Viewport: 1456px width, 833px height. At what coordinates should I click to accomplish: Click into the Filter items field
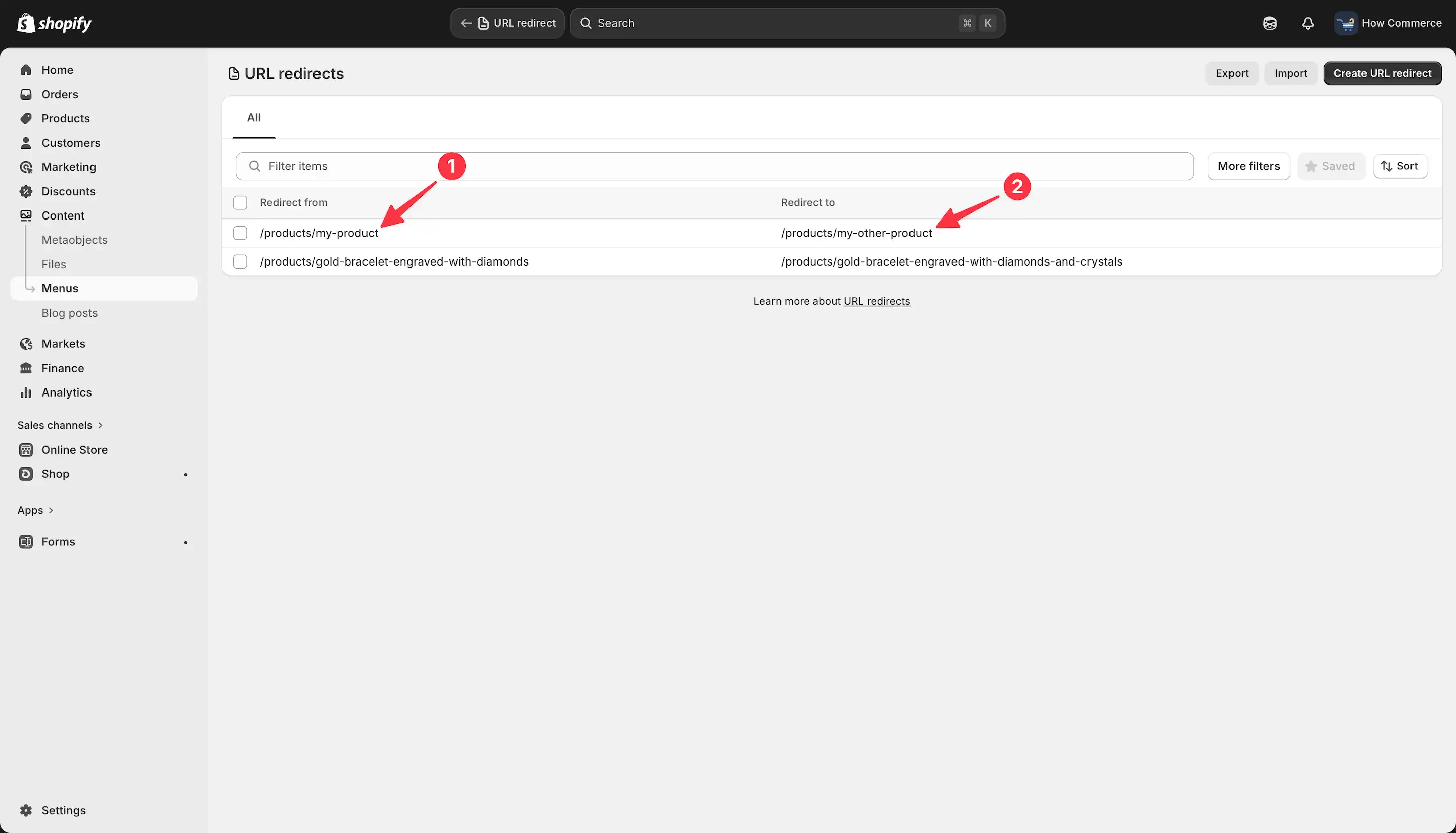(x=714, y=166)
